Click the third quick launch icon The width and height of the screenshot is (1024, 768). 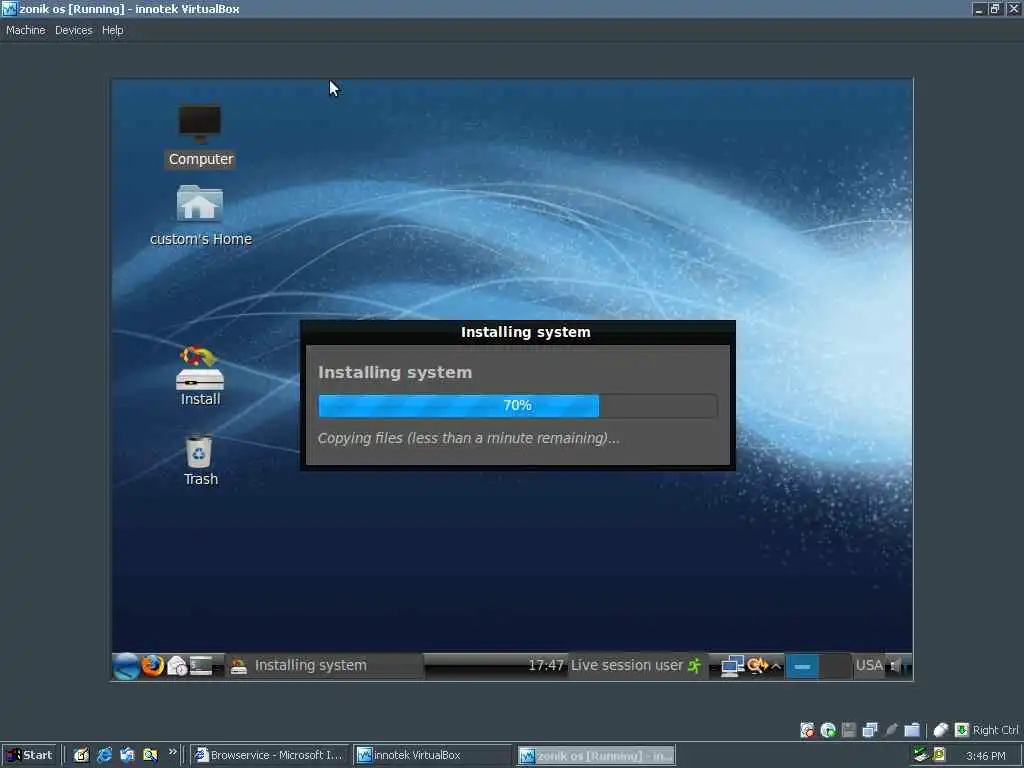127,755
